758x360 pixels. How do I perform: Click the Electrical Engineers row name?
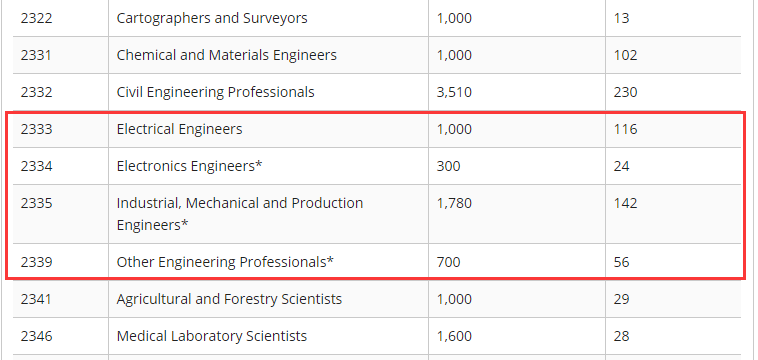click(x=179, y=129)
